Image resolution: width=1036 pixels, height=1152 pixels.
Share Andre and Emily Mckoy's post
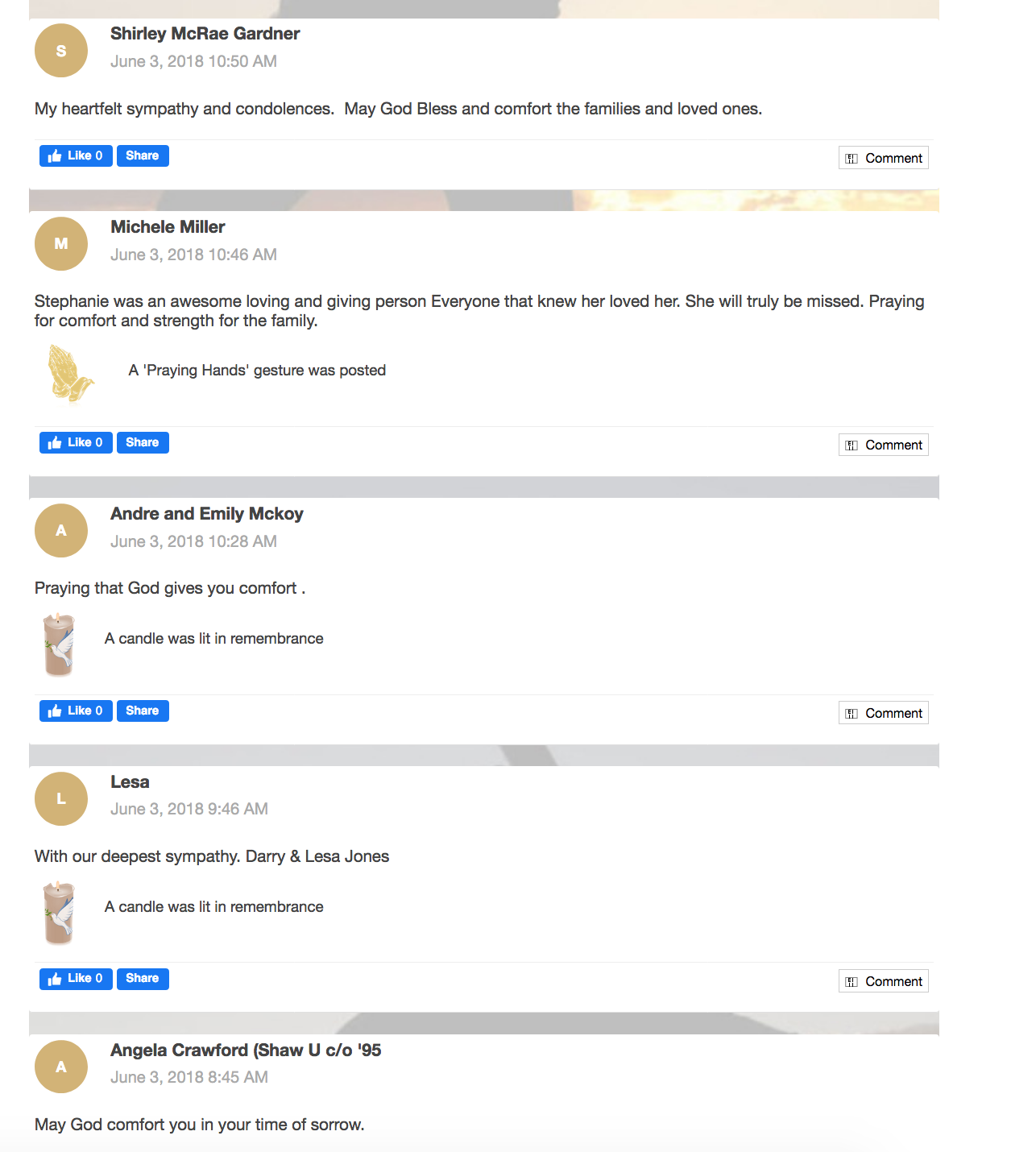pos(143,711)
